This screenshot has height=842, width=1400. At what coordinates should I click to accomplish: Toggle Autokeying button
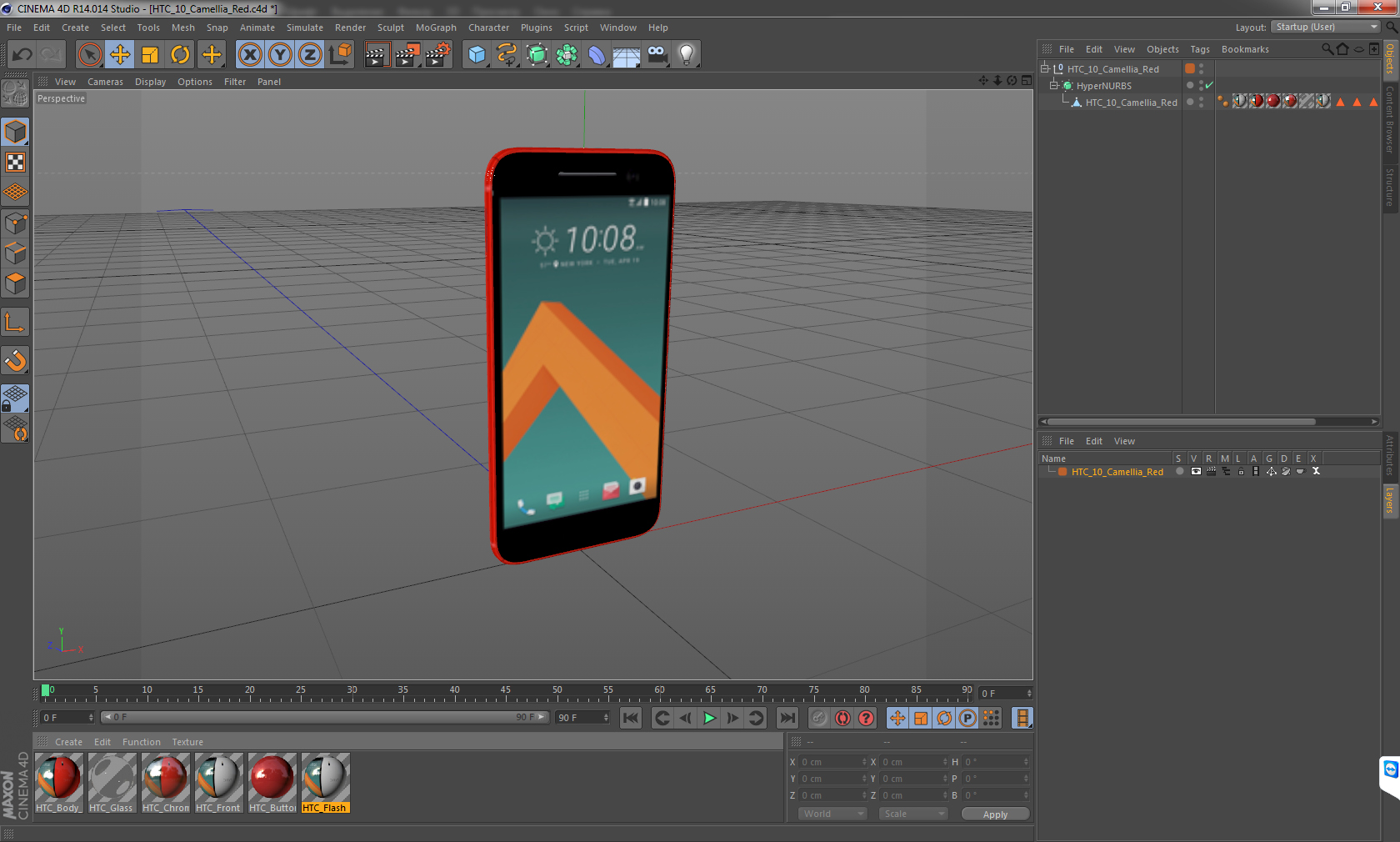point(843,718)
